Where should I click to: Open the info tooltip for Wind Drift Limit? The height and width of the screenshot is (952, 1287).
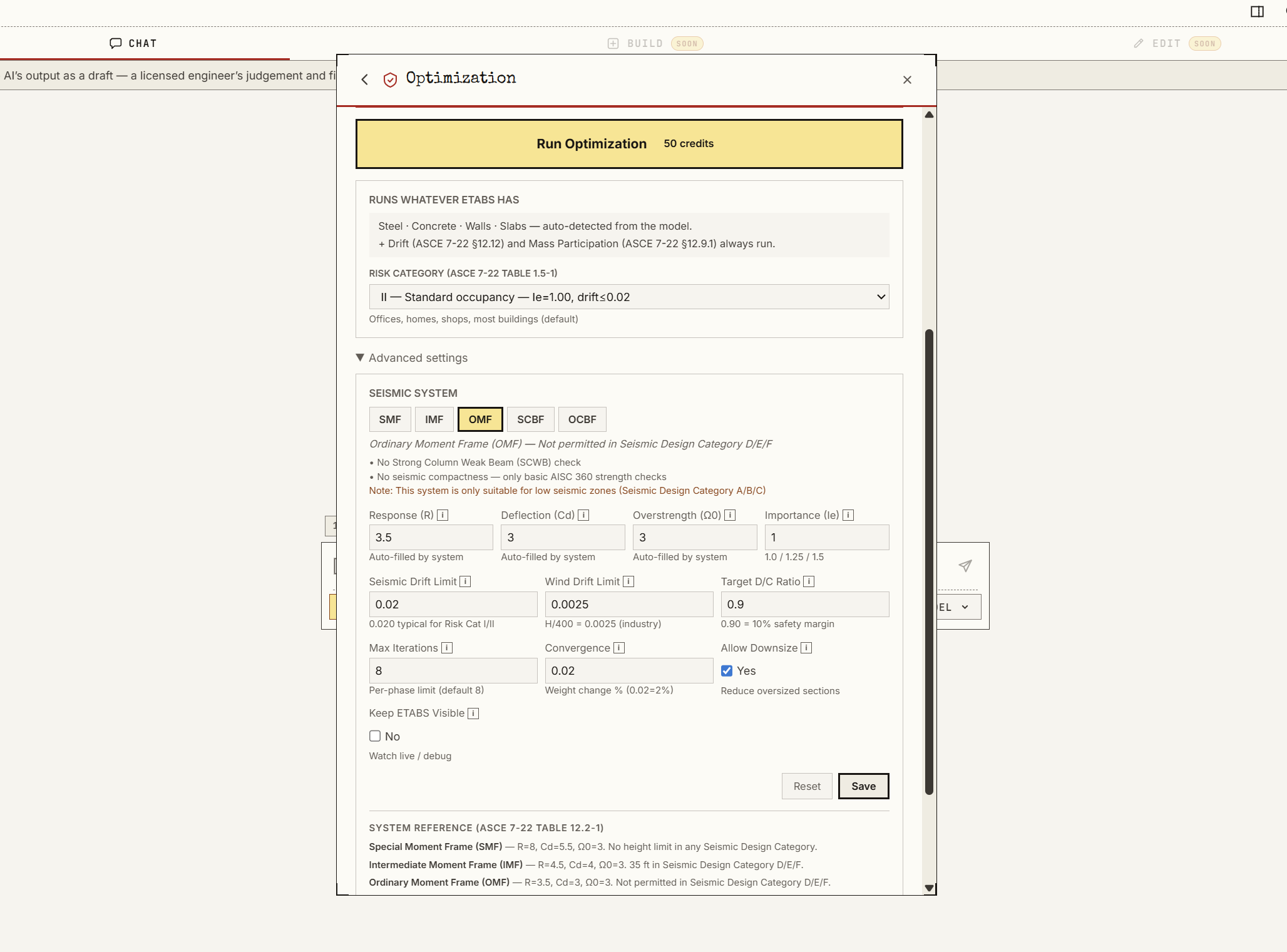point(628,581)
